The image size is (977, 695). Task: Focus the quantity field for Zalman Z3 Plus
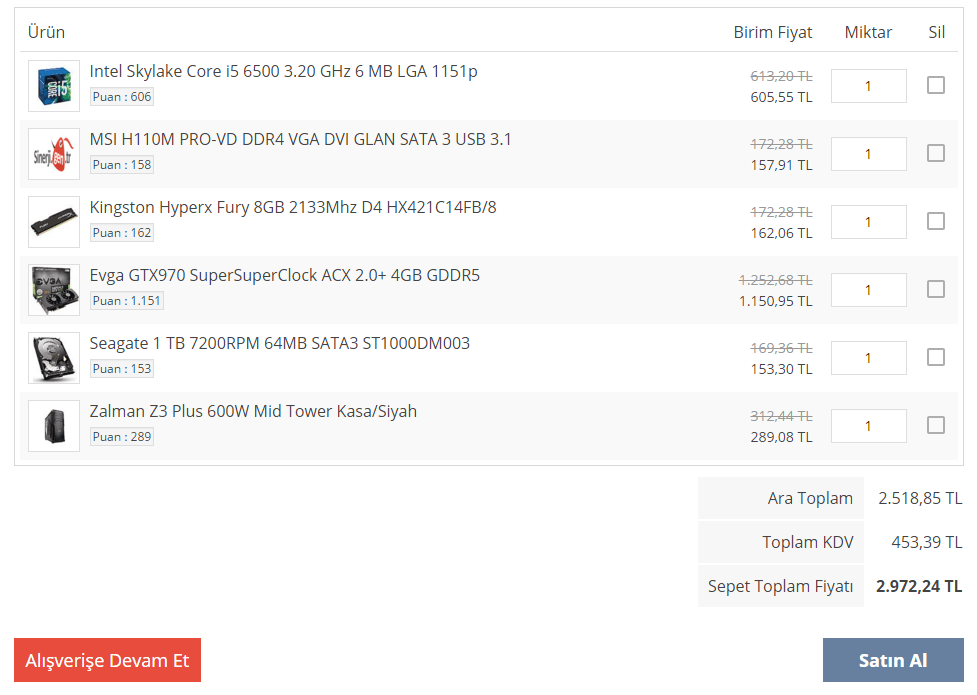click(x=869, y=426)
